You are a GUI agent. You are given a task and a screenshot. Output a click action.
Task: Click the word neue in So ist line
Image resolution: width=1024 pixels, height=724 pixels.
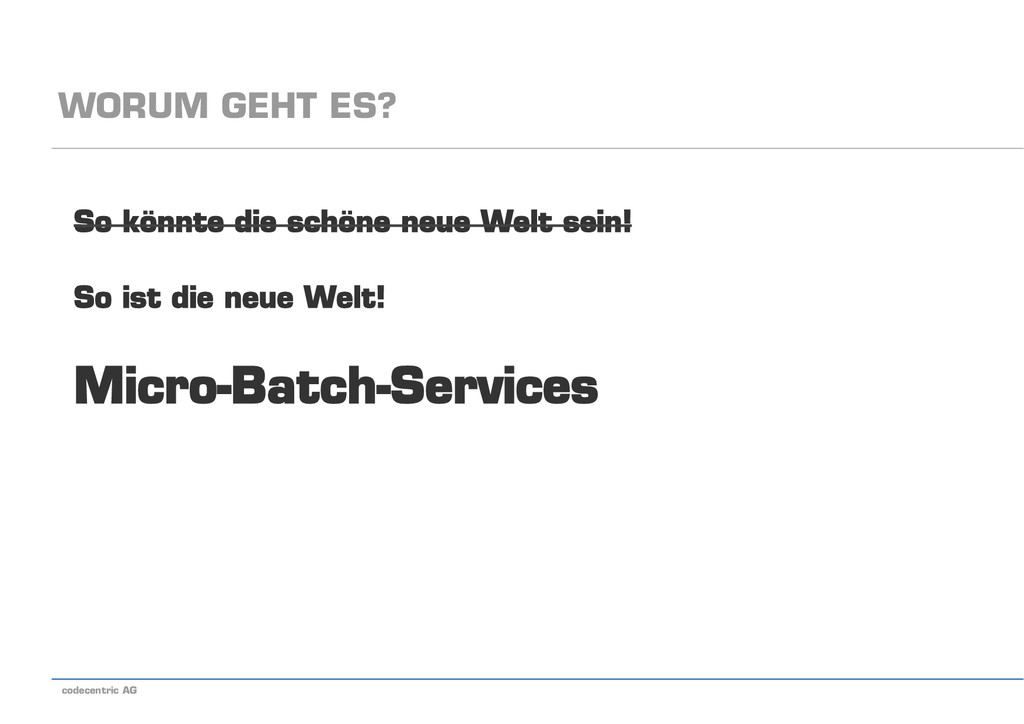pyautogui.click(x=259, y=299)
